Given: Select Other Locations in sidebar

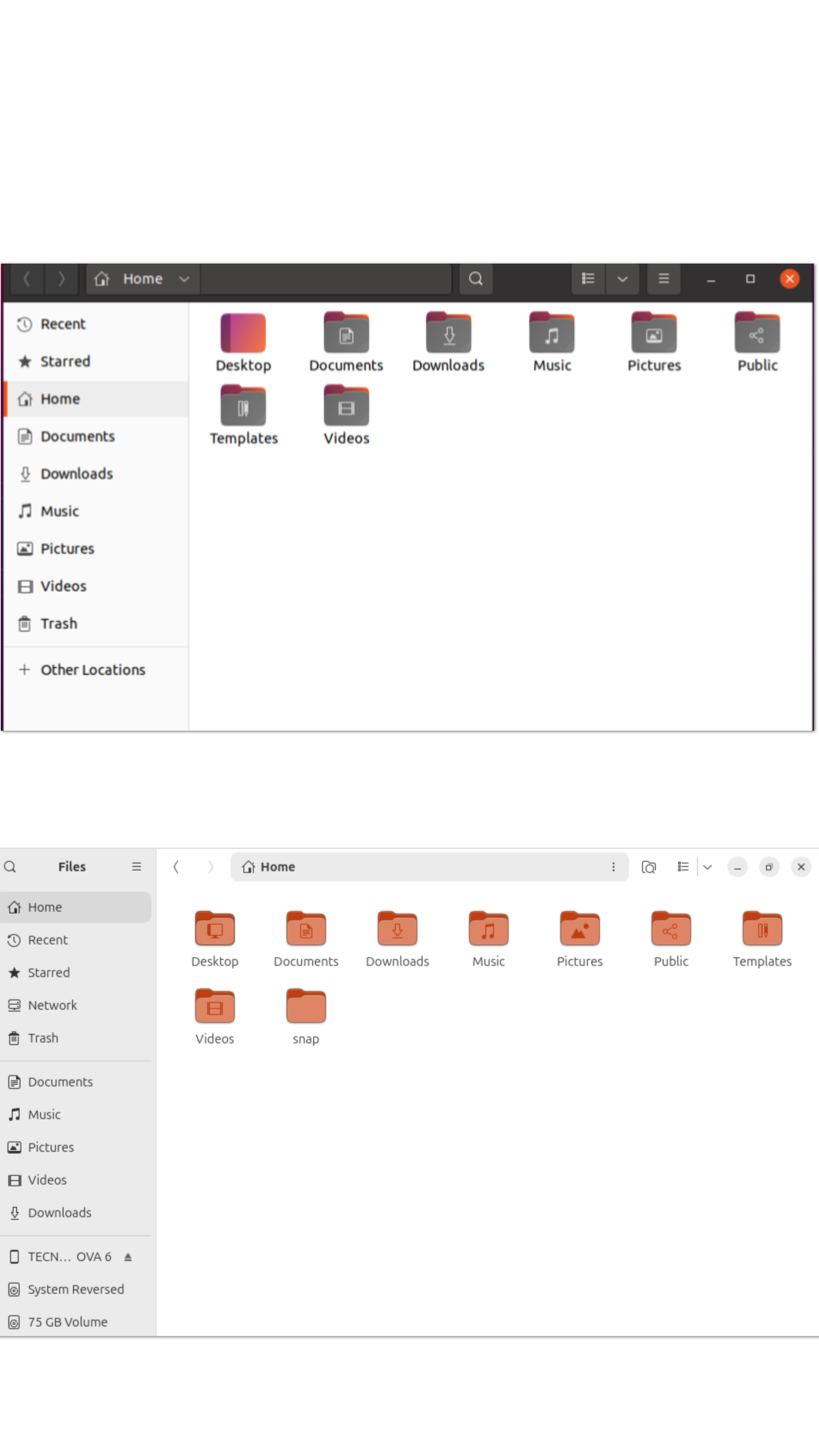Looking at the screenshot, I should [x=93, y=670].
